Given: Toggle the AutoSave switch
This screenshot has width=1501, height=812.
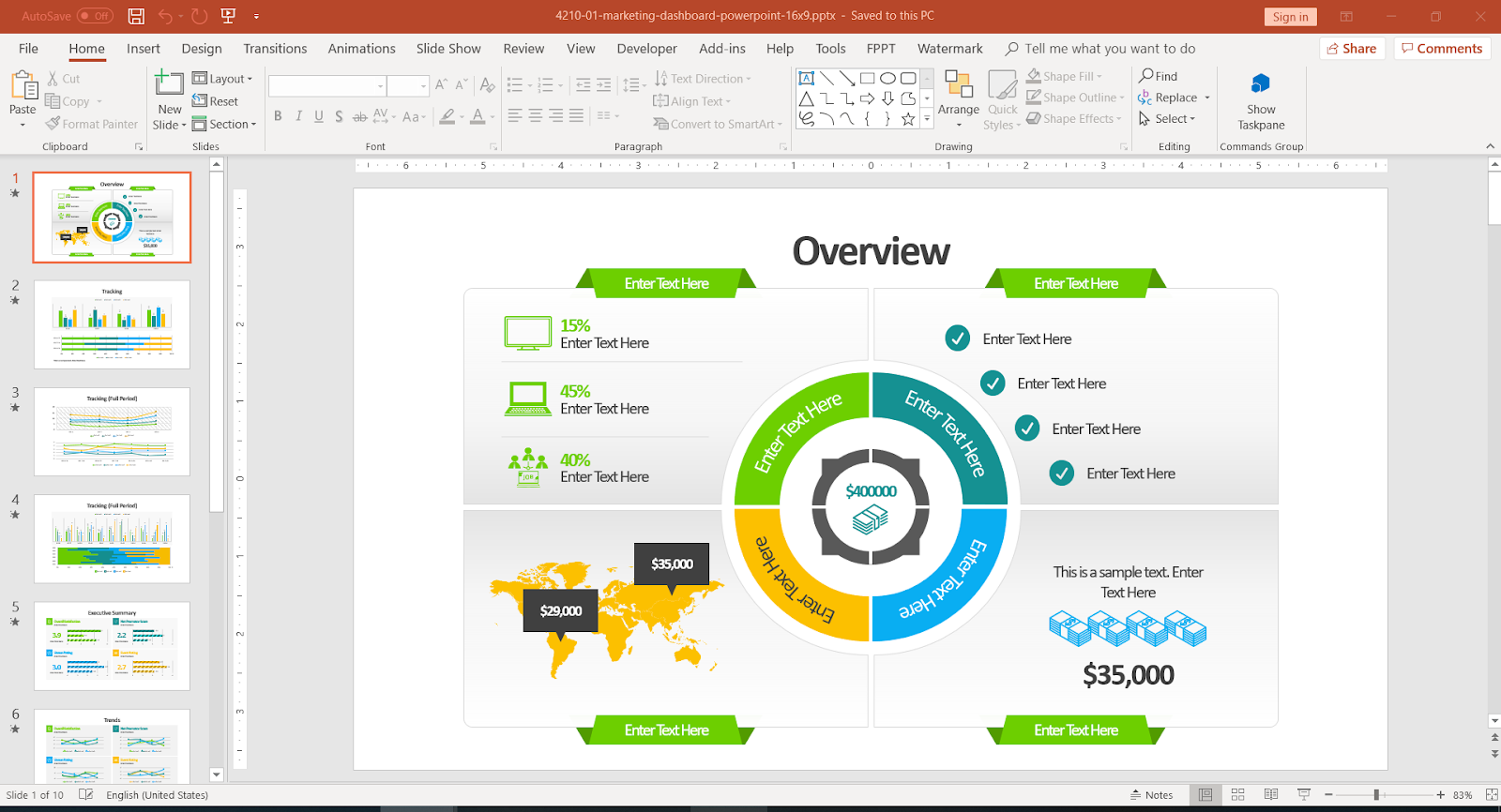Looking at the screenshot, I should tap(95, 16).
